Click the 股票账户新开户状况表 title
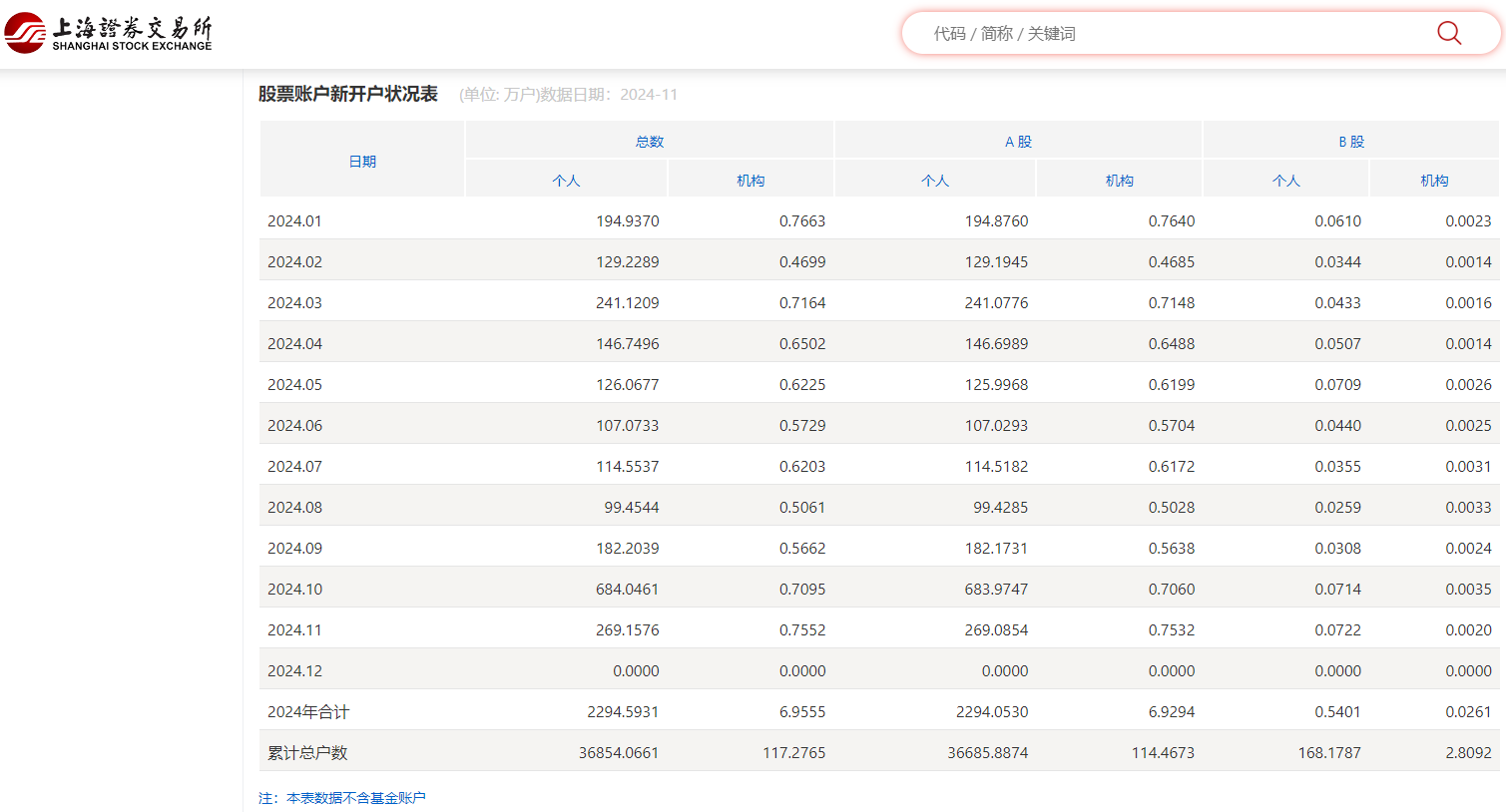 [x=348, y=94]
